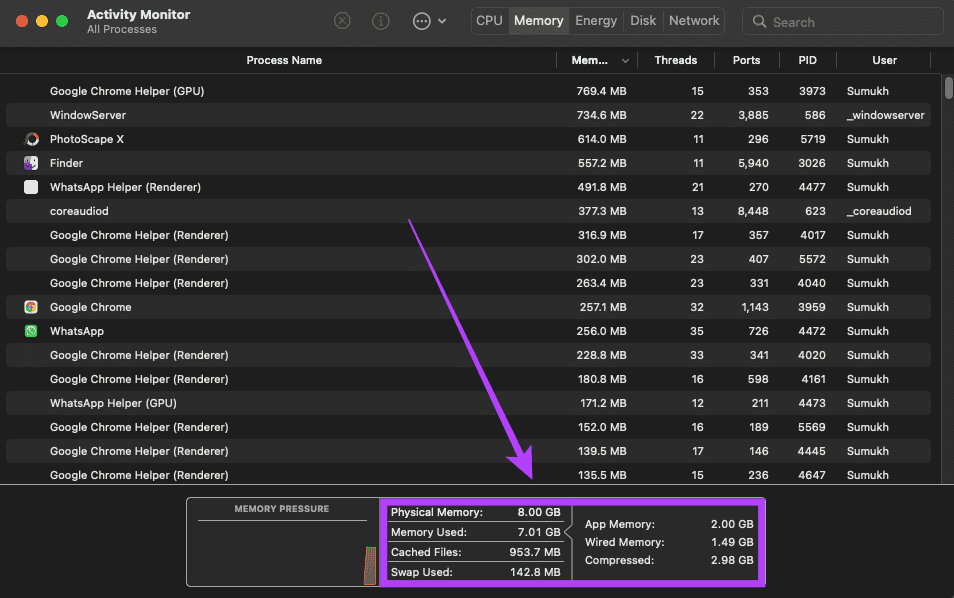This screenshot has height=598, width=954.
Task: Click the Compressed 2.98 GB value
Action: (x=732, y=560)
